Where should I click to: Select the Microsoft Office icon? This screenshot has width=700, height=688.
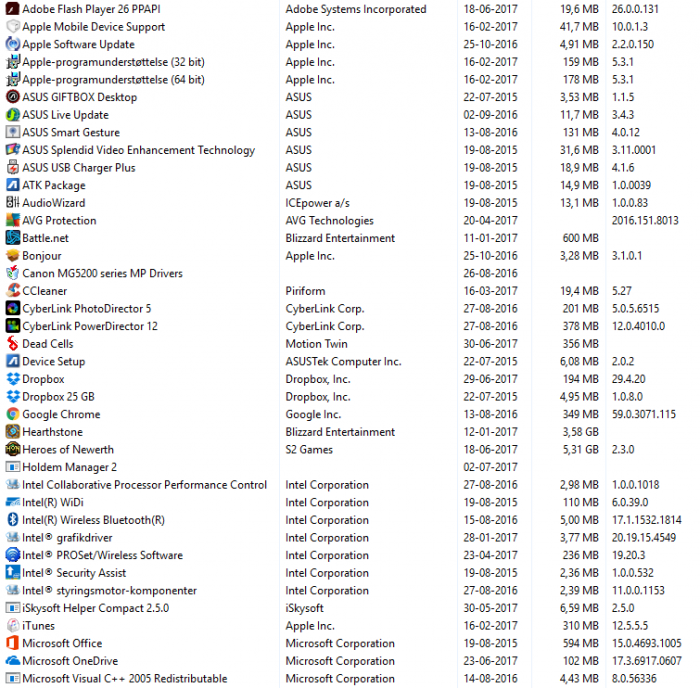12,643
